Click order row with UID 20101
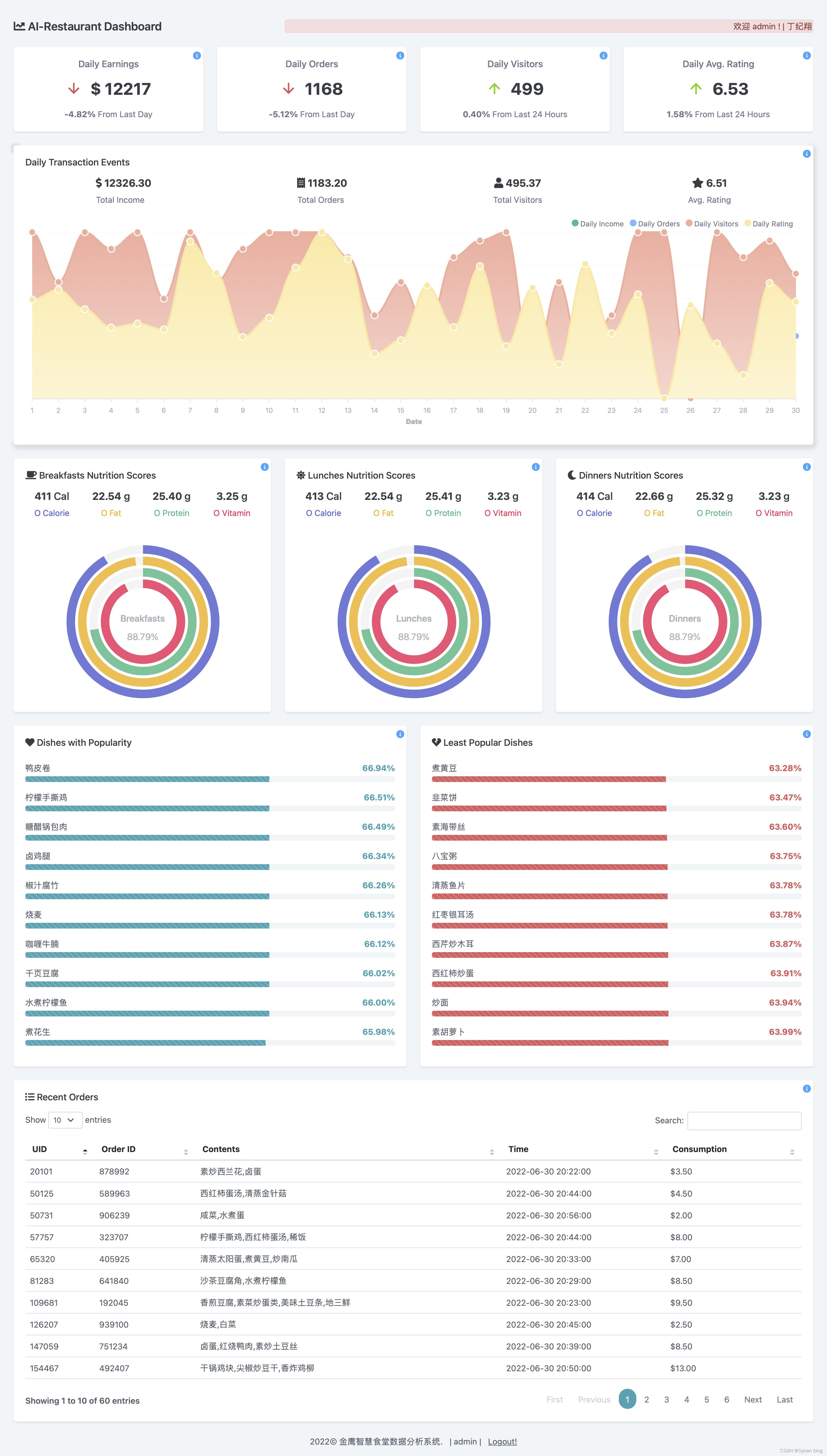 click(x=413, y=1171)
